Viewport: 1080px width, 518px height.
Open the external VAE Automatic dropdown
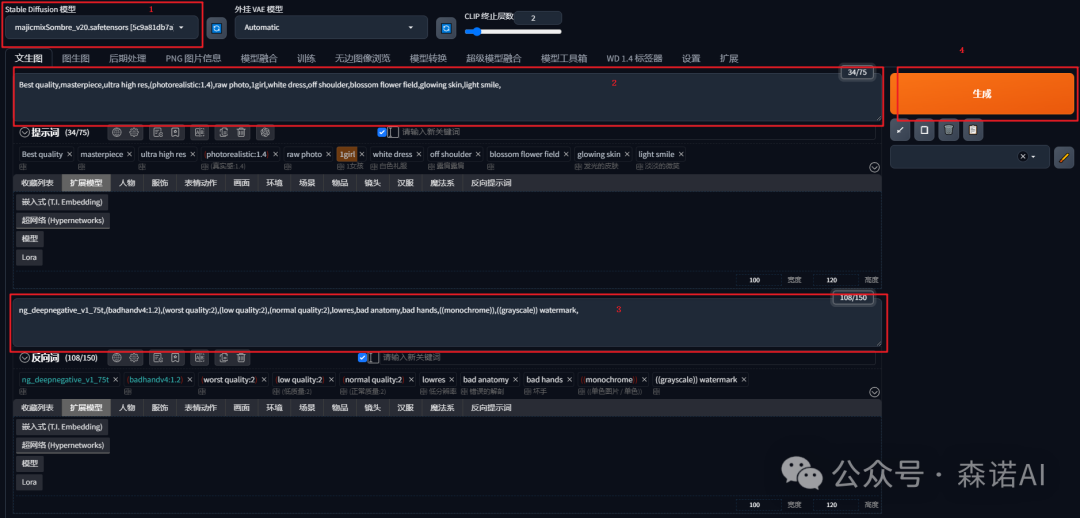click(331, 28)
